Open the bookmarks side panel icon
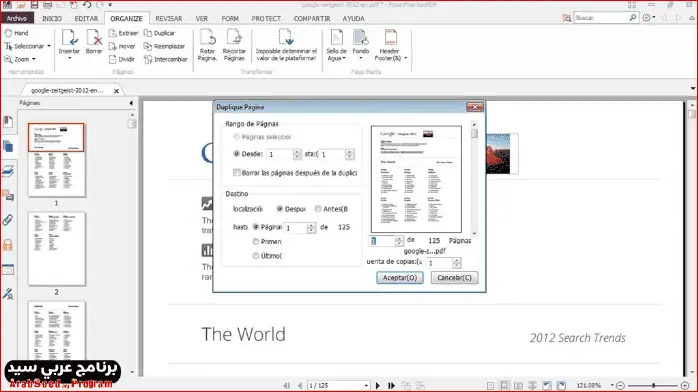The width and height of the screenshot is (698, 392). coord(8,121)
